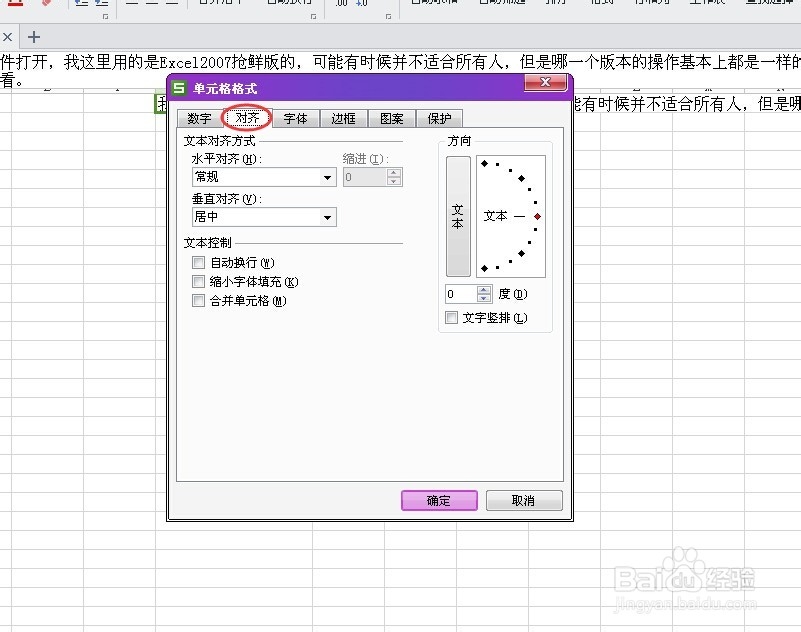
Task: Open the 自动筛选 (AutoFilter) tool
Action: (x=500, y=4)
